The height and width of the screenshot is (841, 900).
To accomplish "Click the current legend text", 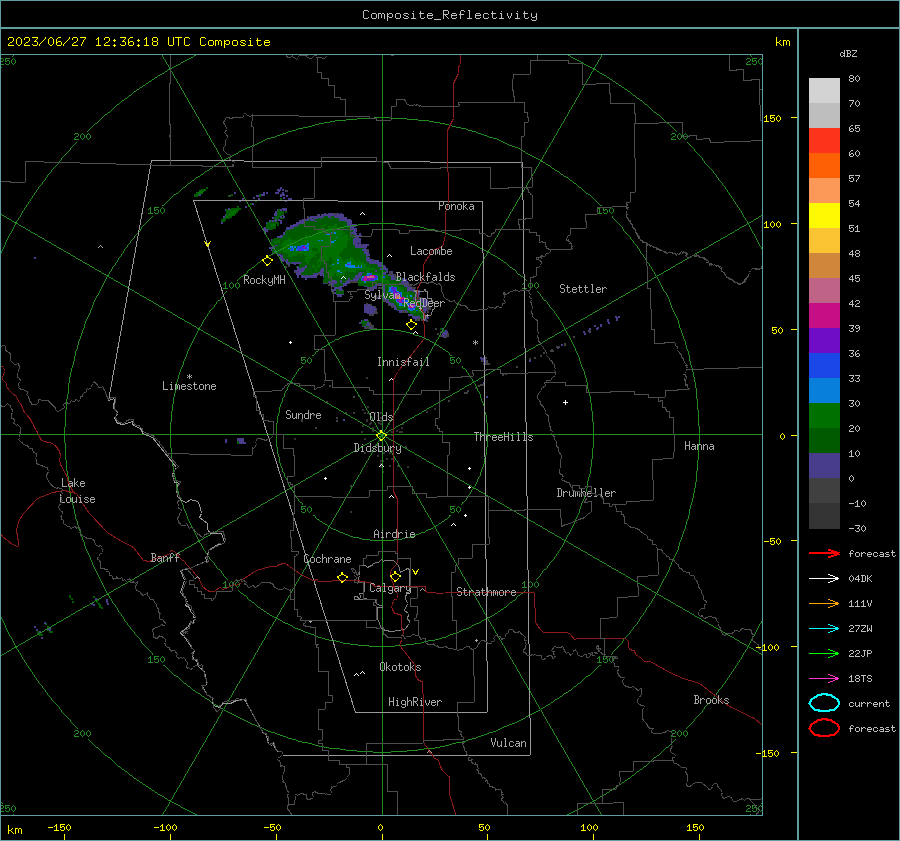I will pyautogui.click(x=869, y=703).
